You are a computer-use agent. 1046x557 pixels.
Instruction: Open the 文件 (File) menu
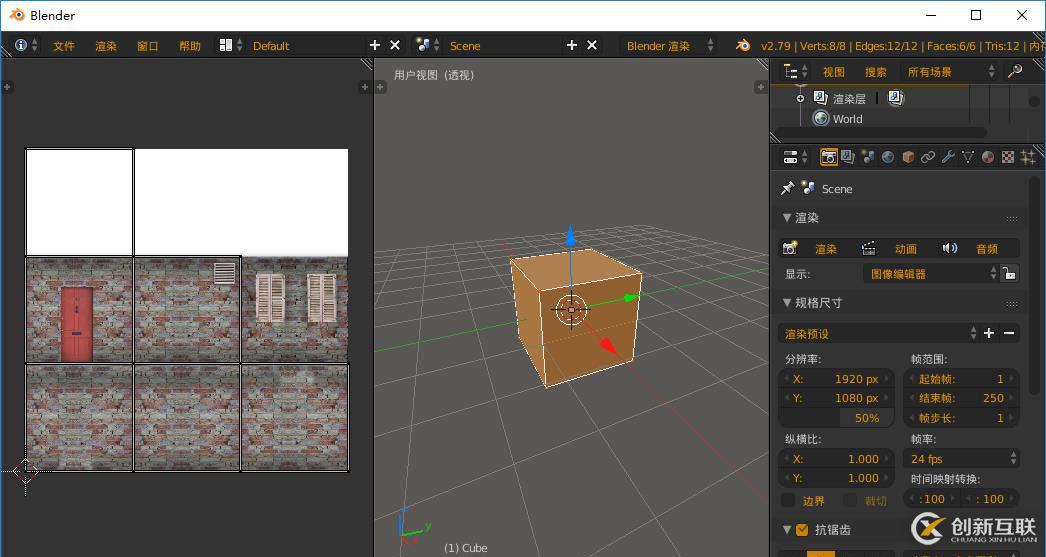64,46
